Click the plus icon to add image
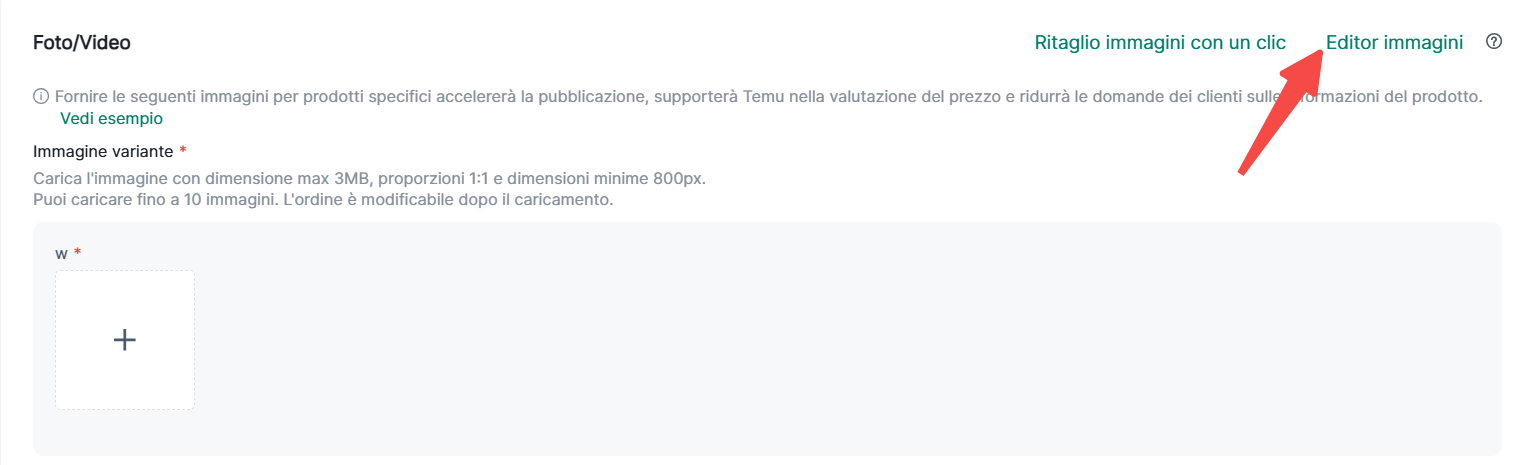The image size is (1515, 465). [x=124, y=340]
